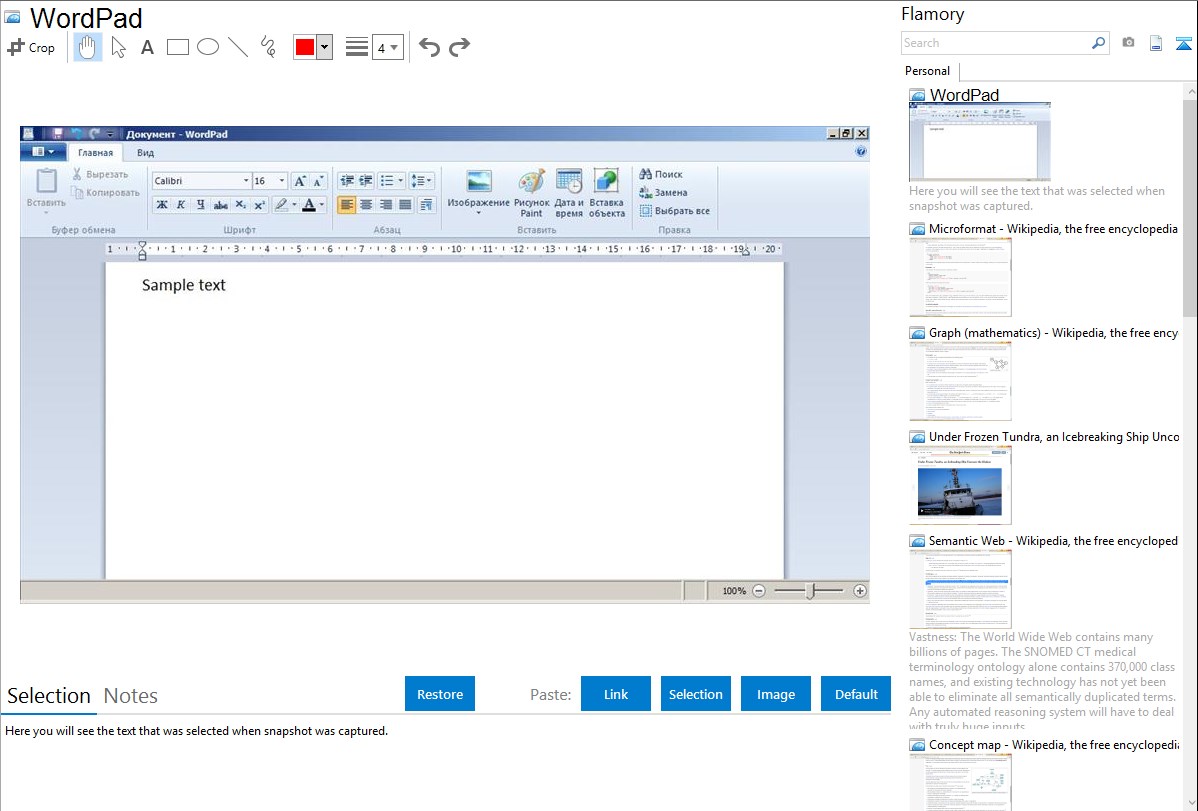Activate the arrow pointer tool
The image size is (1198, 811).
click(118, 47)
